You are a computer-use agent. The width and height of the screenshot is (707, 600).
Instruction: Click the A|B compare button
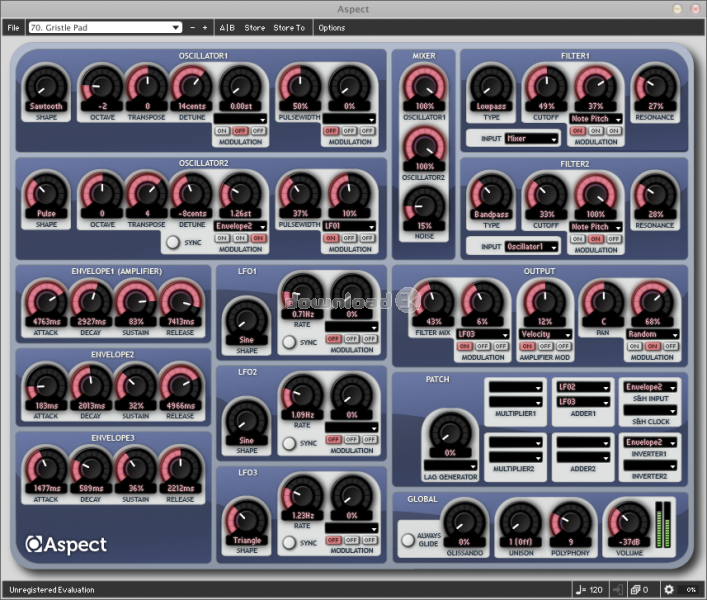(227, 27)
